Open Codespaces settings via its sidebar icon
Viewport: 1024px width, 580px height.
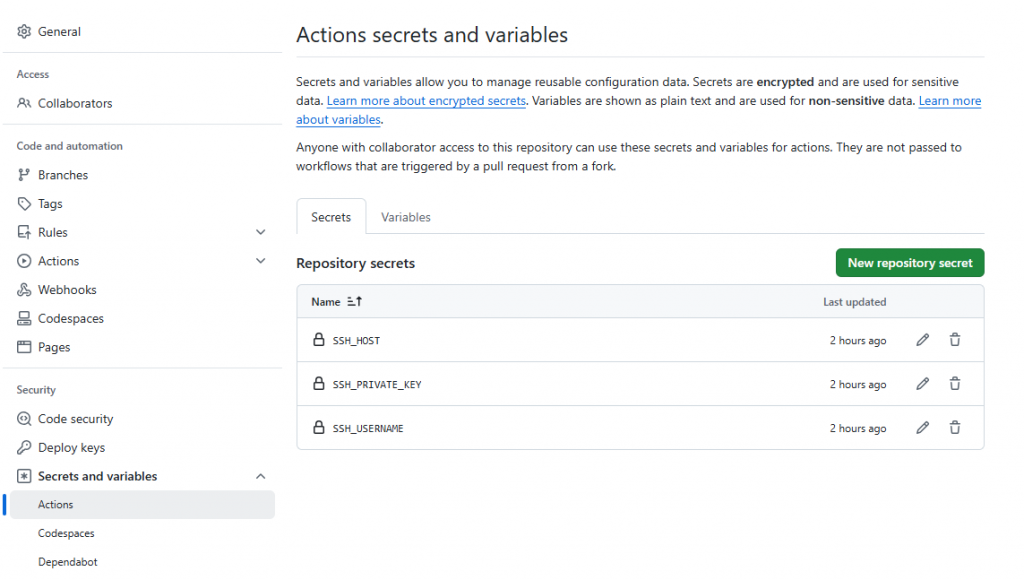(x=21, y=318)
